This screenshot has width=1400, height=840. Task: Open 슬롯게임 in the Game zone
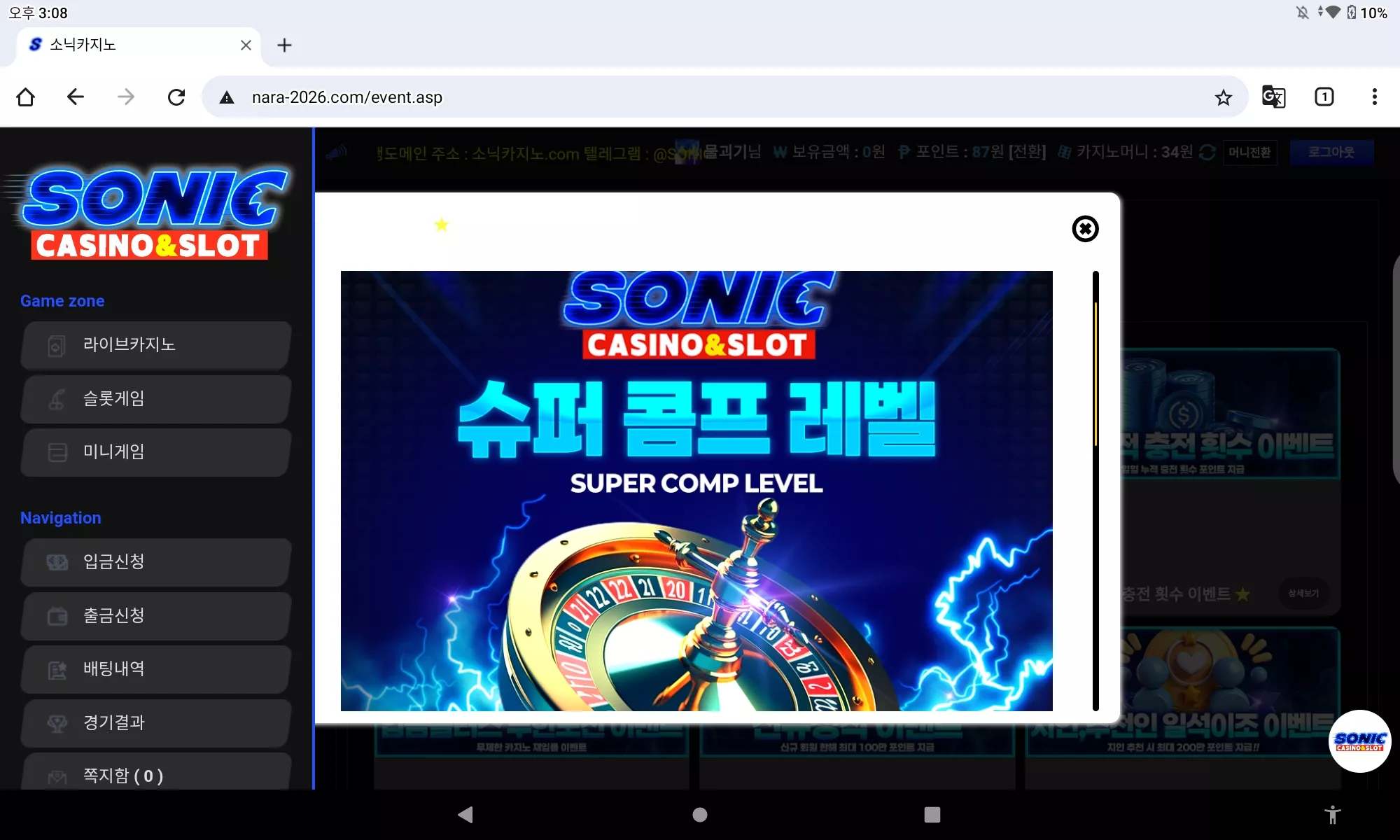(x=155, y=398)
